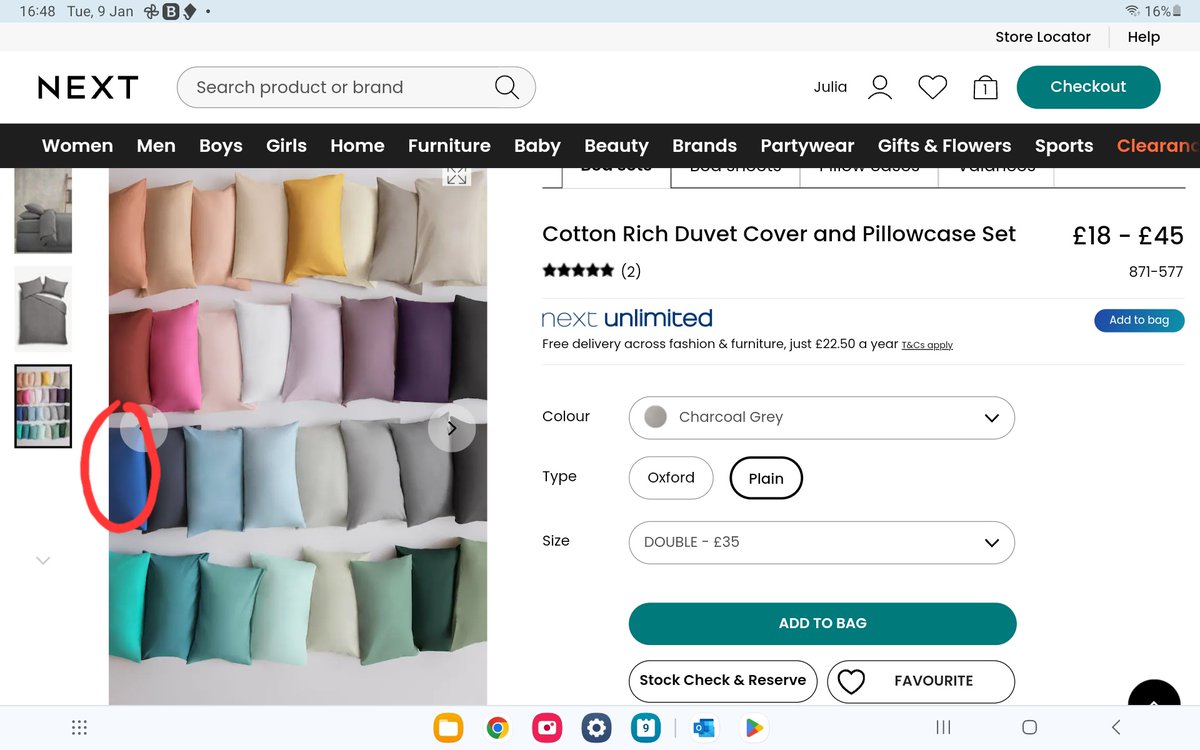Open the Girls menu
The width and height of the screenshot is (1200, 750).
click(x=286, y=146)
